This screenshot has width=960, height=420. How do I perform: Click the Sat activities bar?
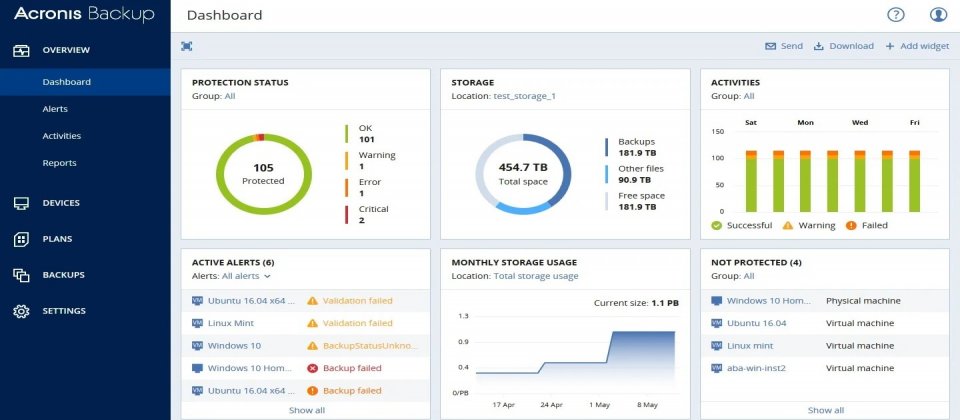click(x=751, y=181)
